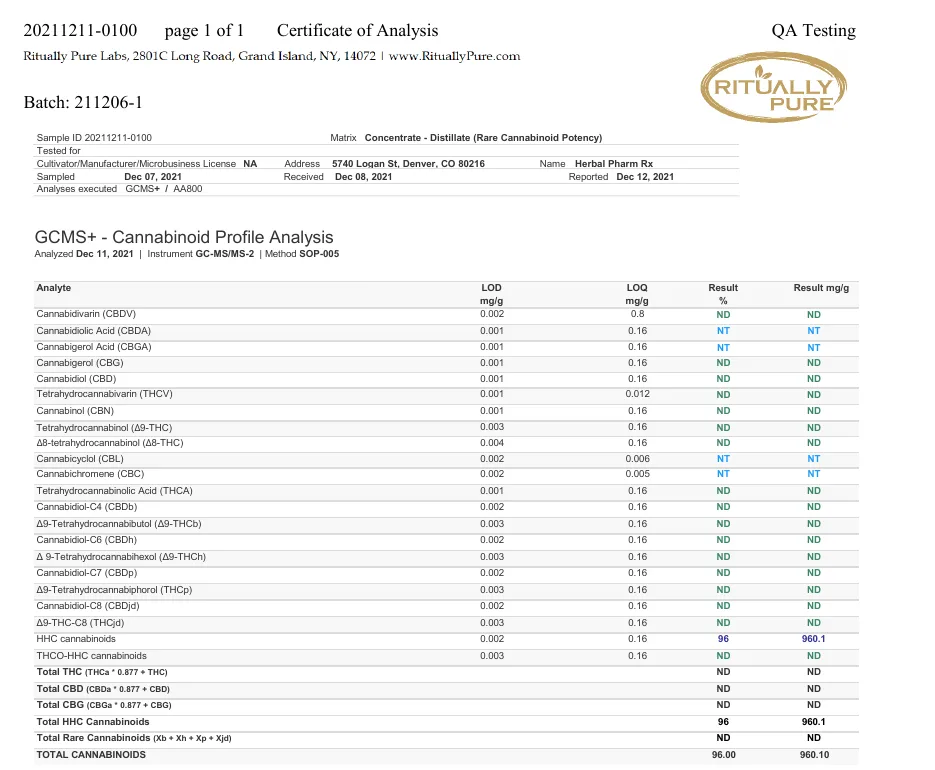Select the 'Cannabidiol-C4 (CBDb)' row label
This screenshot has height=770, width=935.
(86, 507)
